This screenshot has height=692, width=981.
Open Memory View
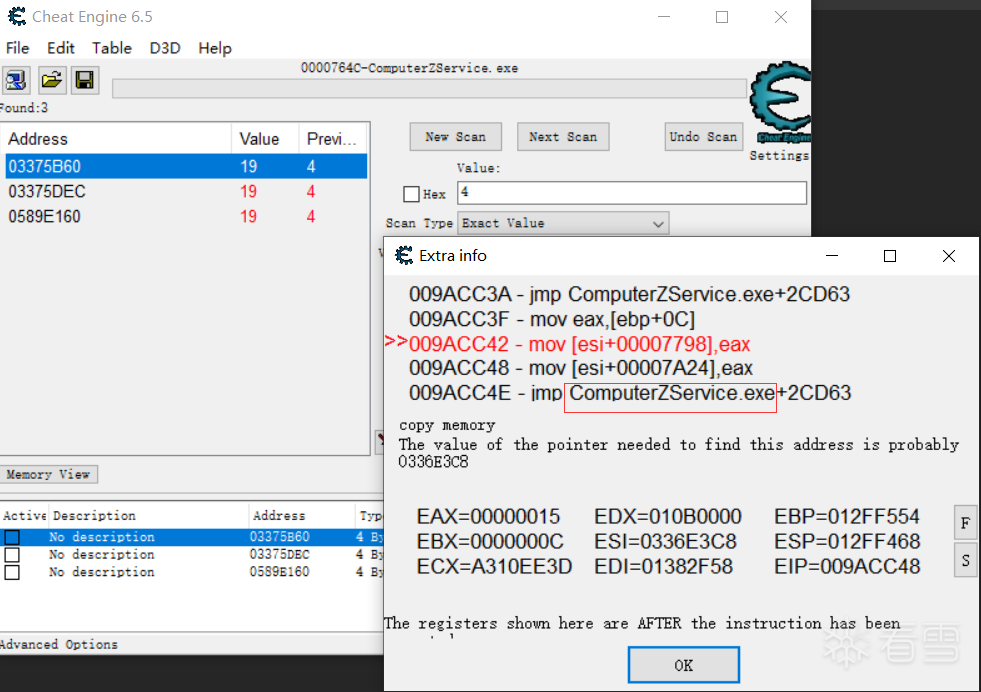click(48, 474)
